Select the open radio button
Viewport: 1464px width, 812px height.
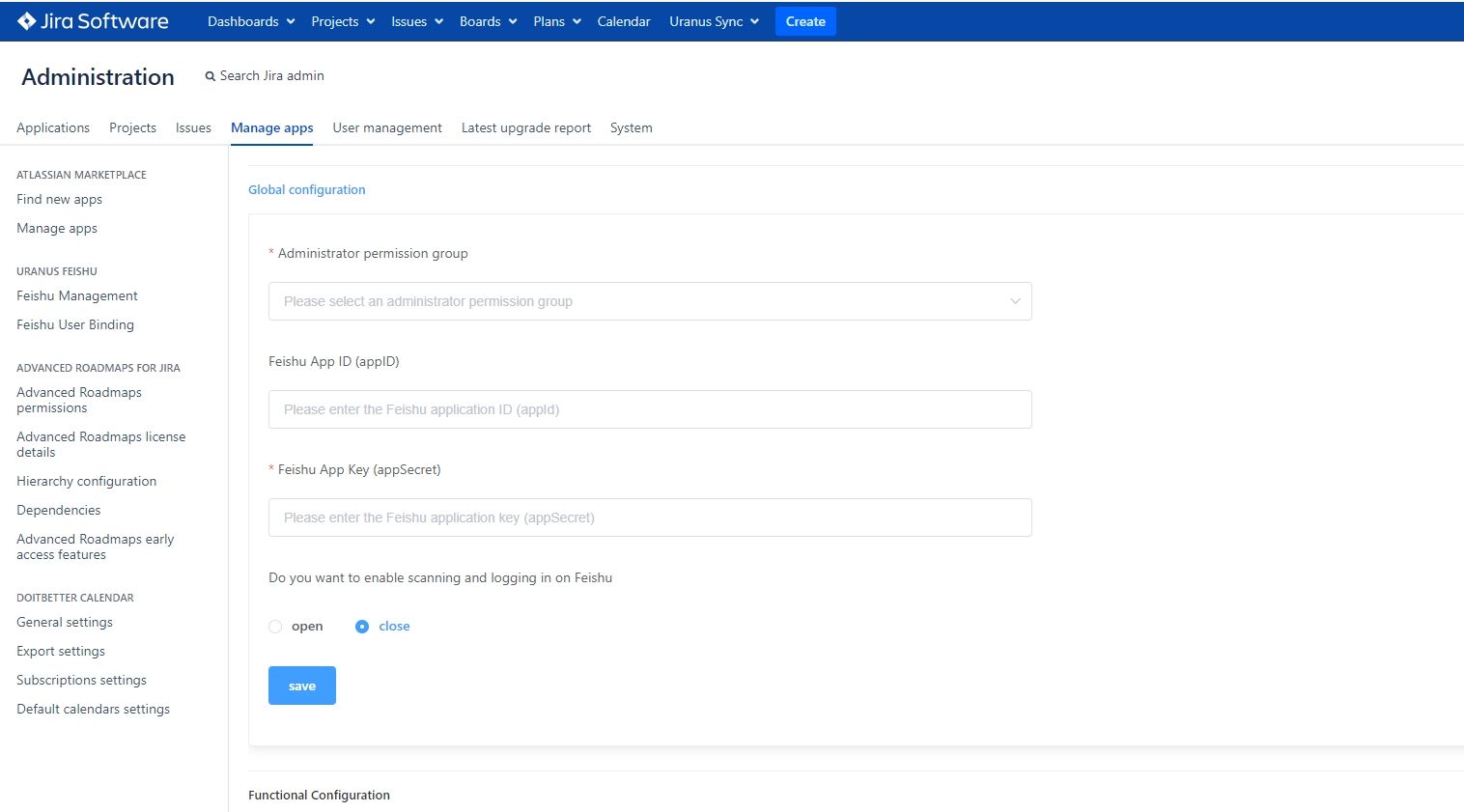275,627
